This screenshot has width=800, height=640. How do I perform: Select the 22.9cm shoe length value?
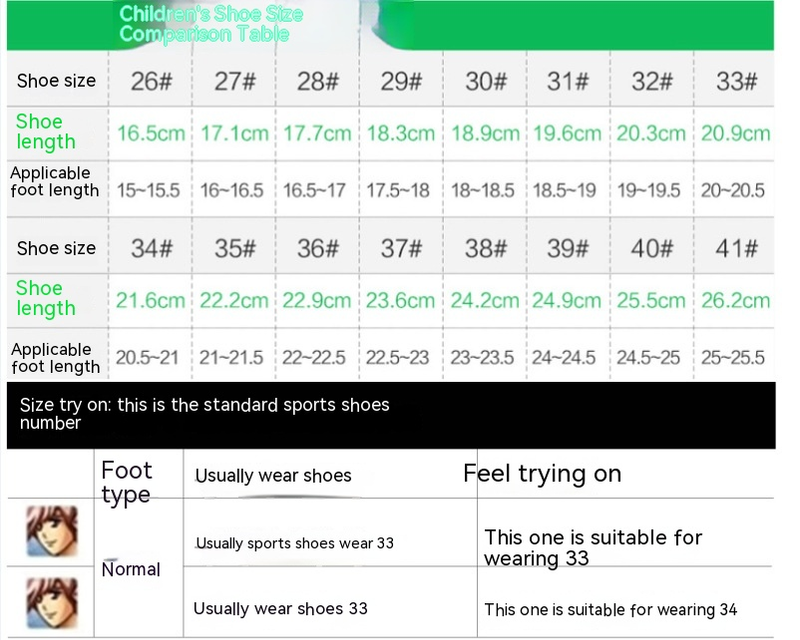click(x=317, y=300)
